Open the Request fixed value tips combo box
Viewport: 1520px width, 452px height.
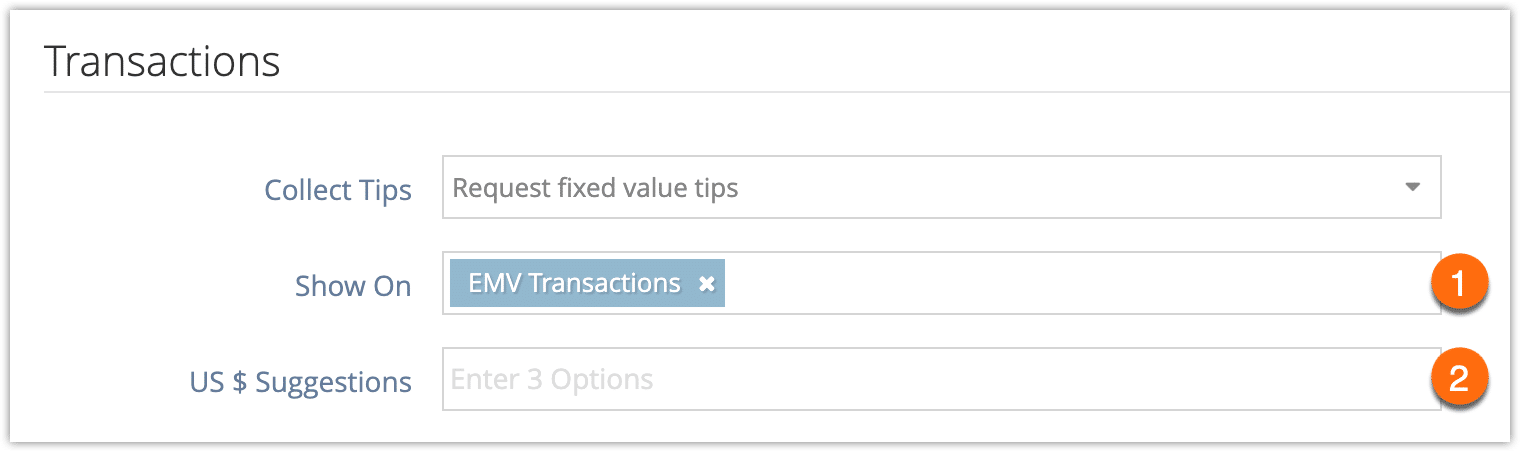coord(941,187)
